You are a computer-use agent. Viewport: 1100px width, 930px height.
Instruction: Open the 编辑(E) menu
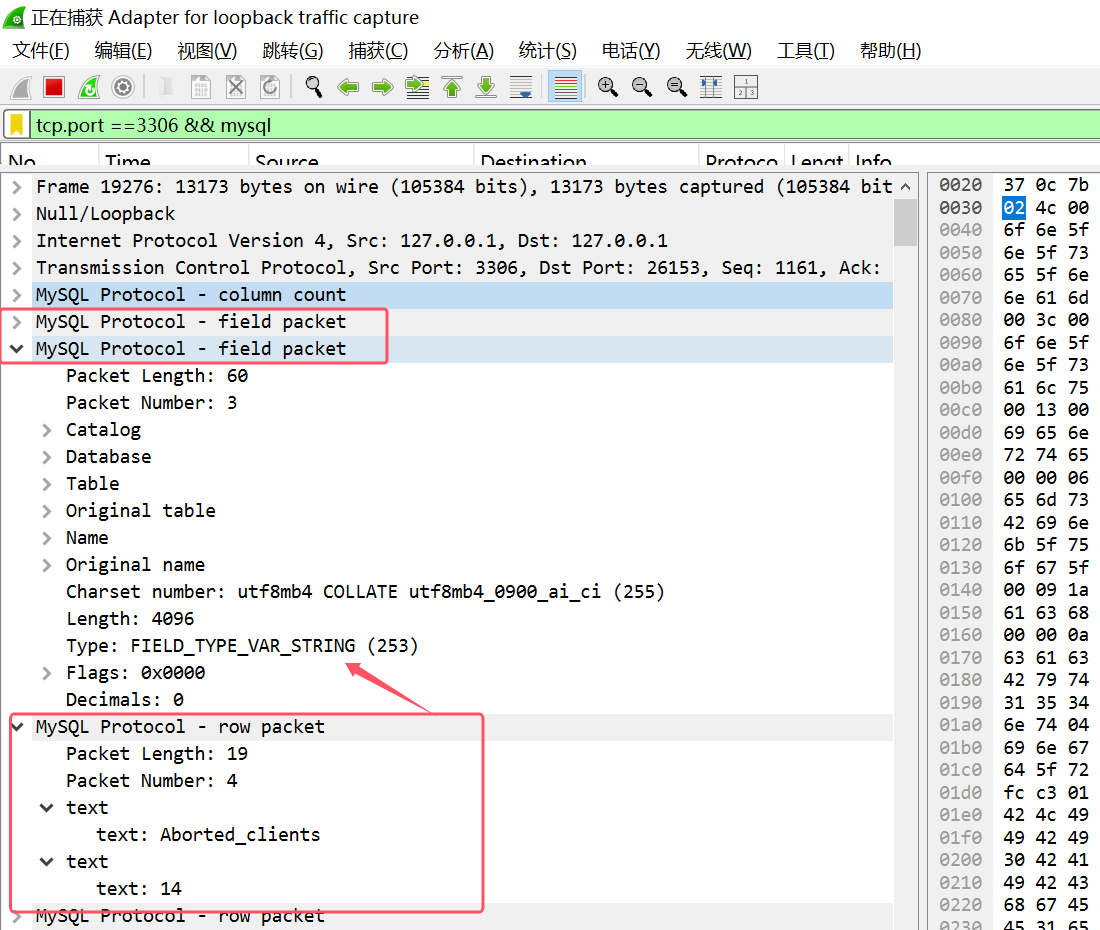pyautogui.click(x=123, y=50)
